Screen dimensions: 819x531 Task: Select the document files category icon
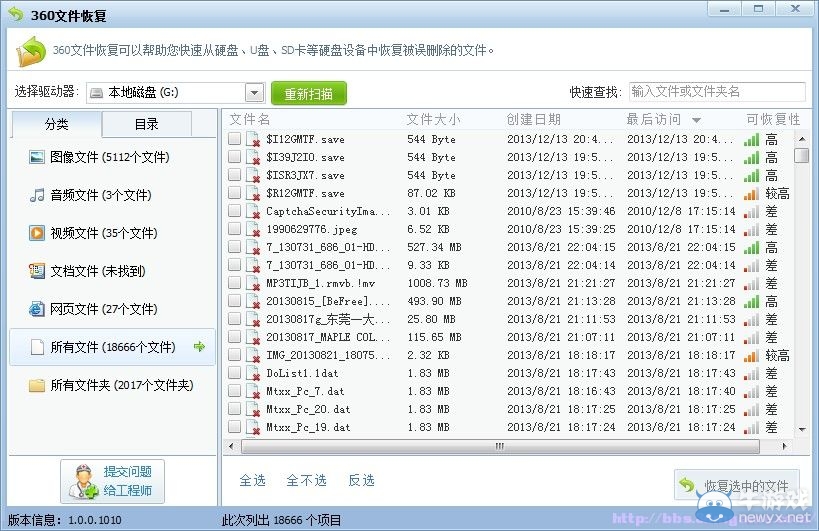pos(37,271)
